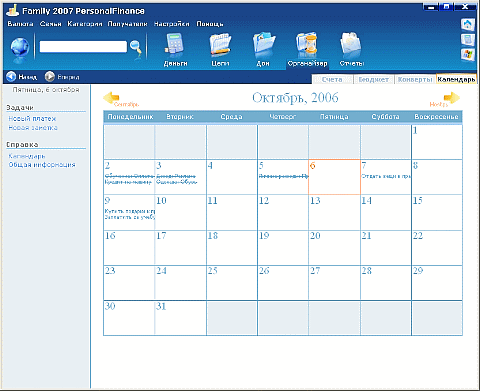Select the October 20 calendar cell

pyautogui.click(x=334, y=248)
